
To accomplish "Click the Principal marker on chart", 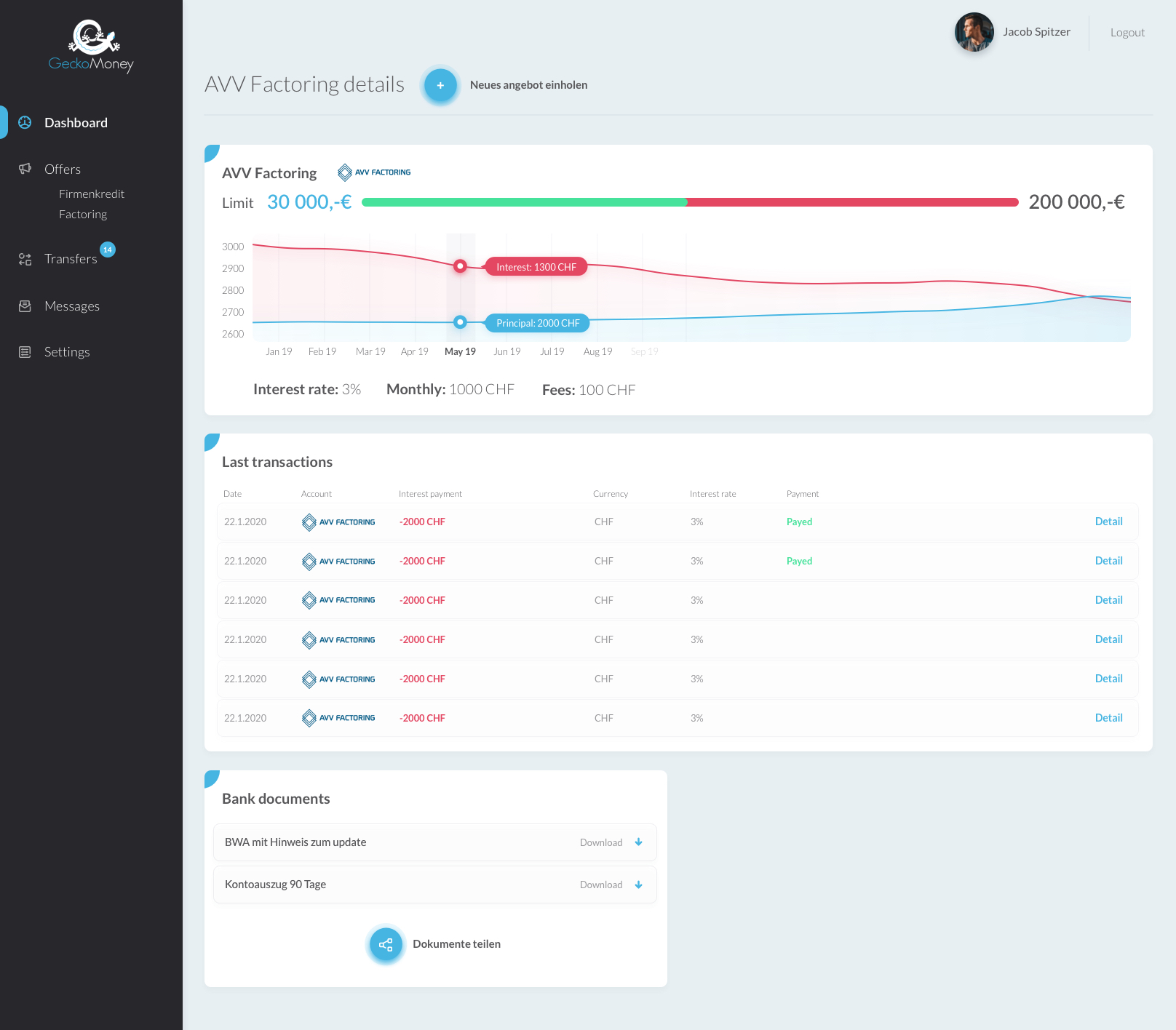I will (460, 322).
